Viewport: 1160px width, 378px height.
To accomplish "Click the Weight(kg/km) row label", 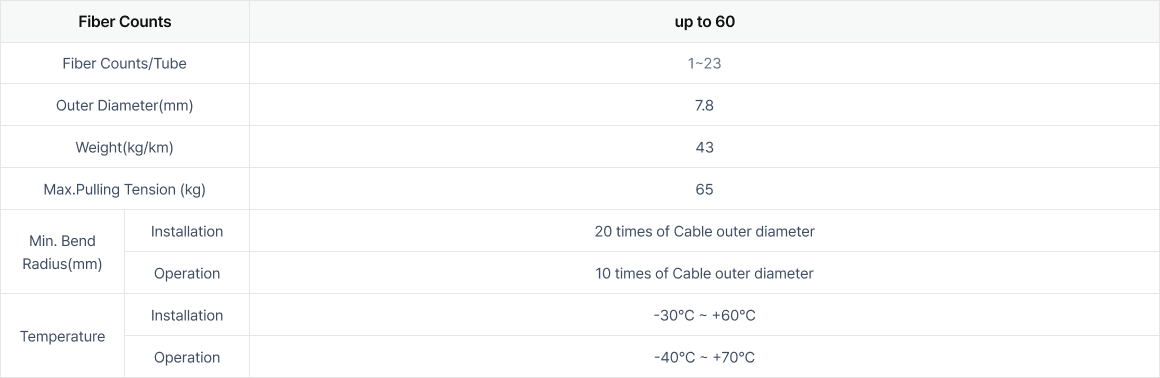I will 124,147.
